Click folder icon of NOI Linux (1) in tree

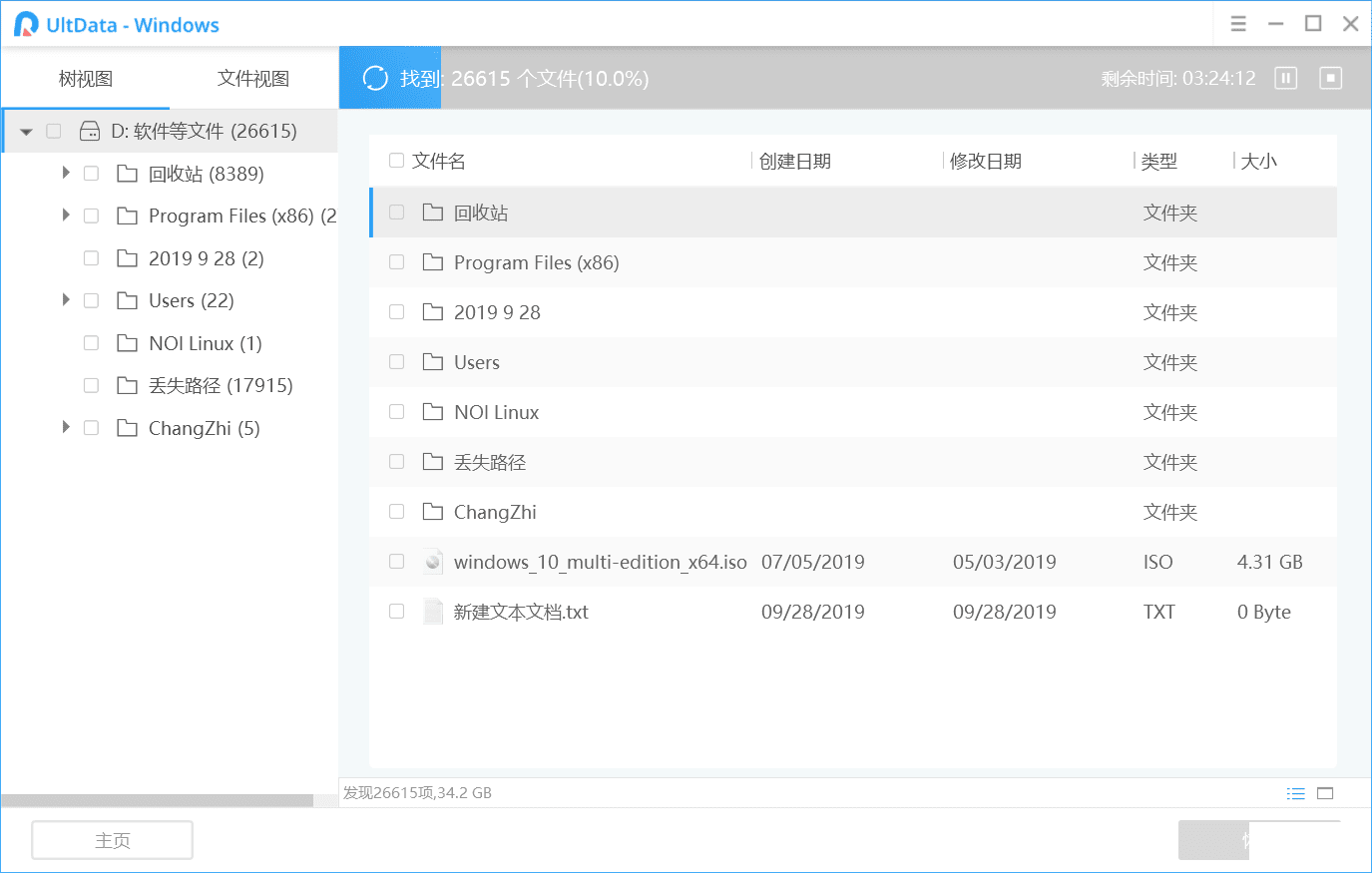point(128,343)
